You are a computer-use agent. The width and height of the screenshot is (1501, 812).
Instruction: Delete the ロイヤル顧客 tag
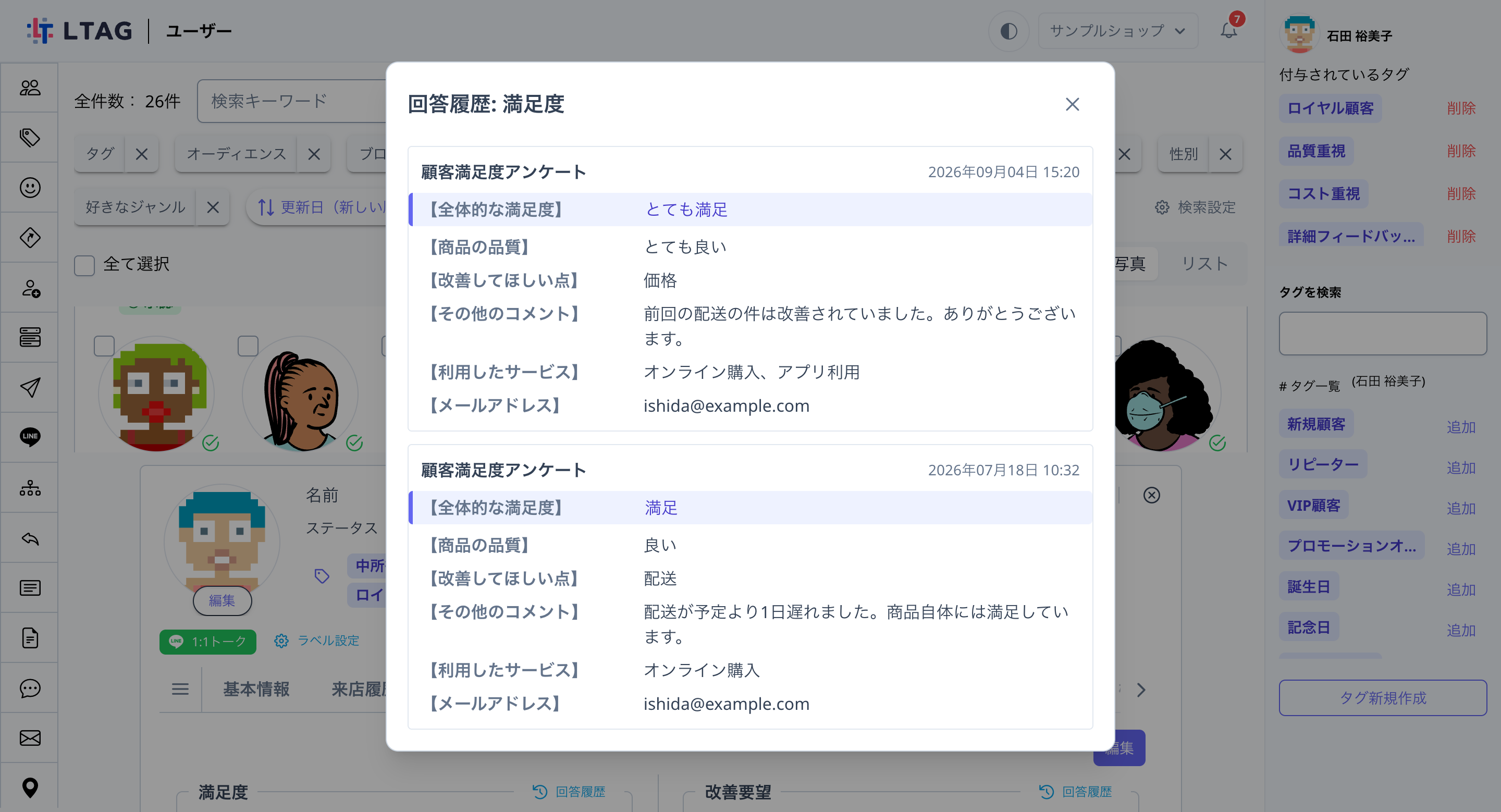1461,108
